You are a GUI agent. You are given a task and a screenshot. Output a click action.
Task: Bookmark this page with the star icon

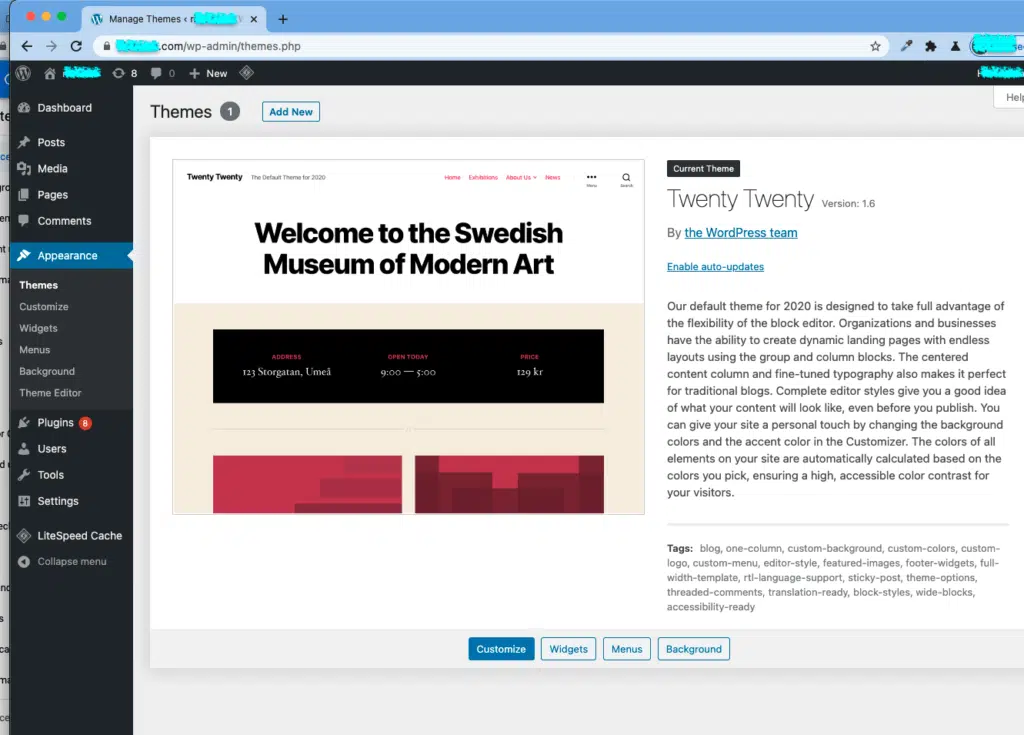[875, 46]
